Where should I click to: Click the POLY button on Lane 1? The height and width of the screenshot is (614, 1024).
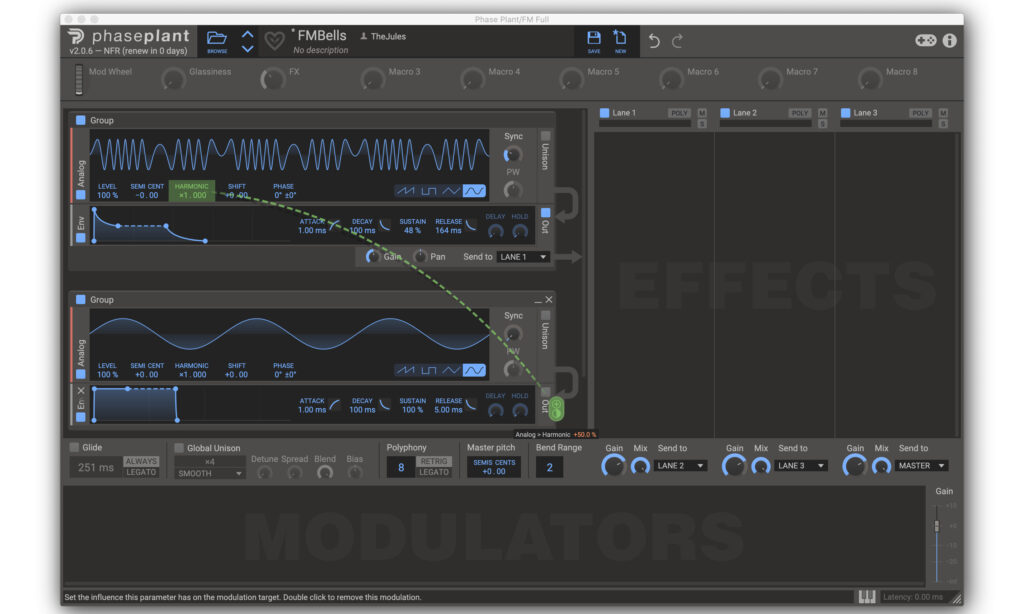click(679, 113)
